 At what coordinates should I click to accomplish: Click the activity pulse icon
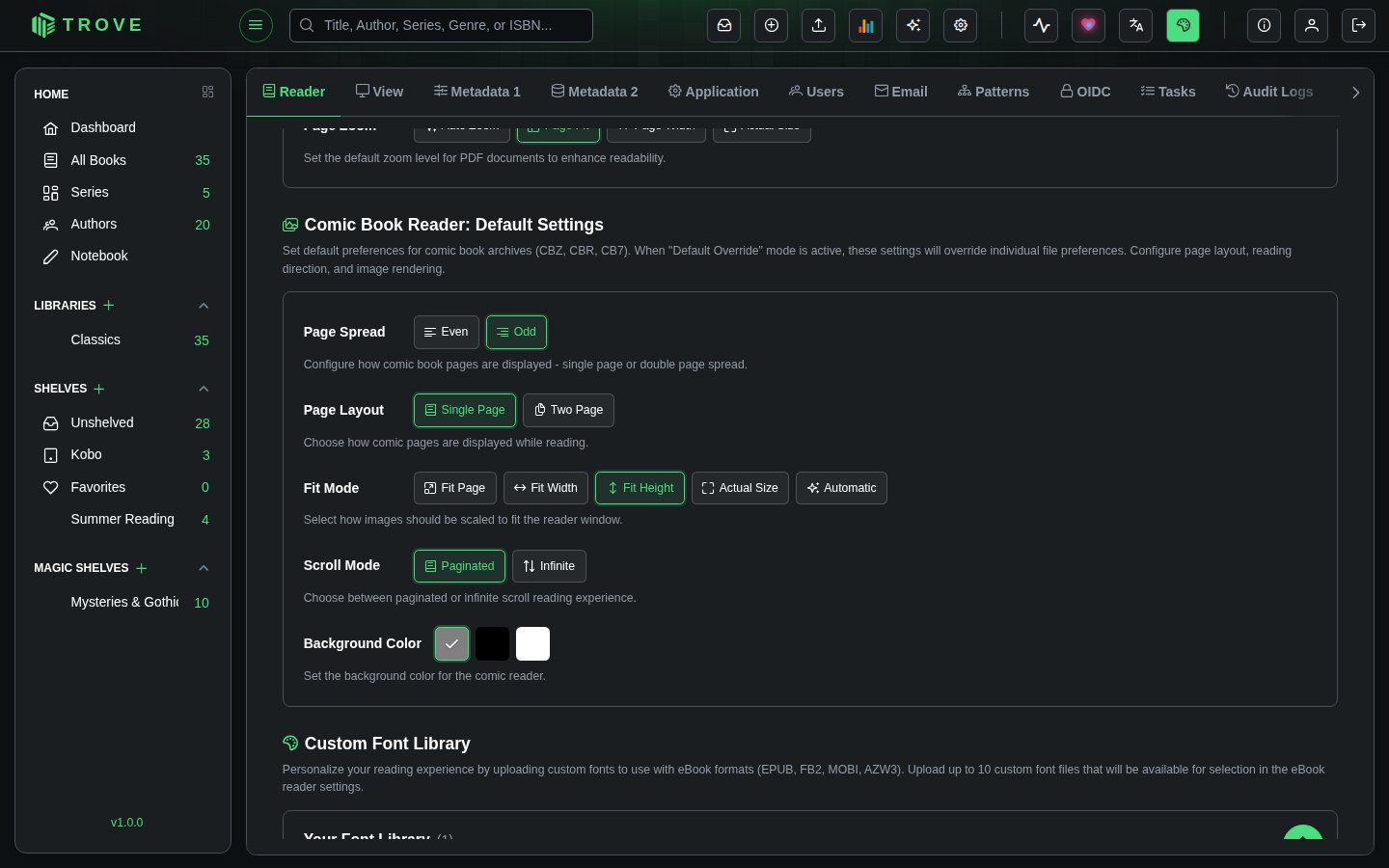tap(1042, 25)
